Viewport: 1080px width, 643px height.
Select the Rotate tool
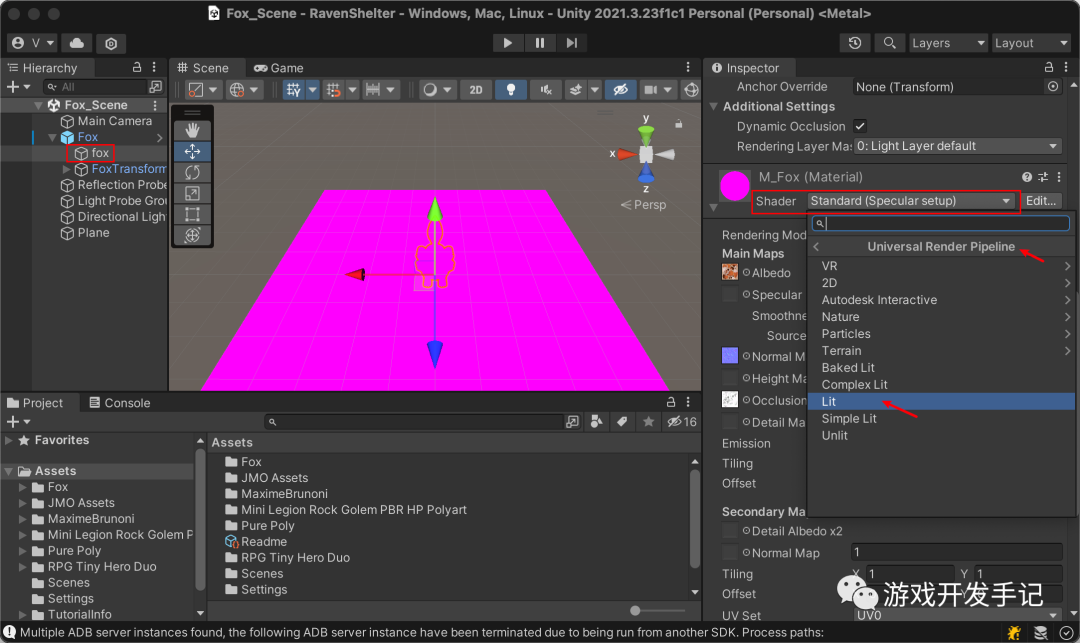192,172
